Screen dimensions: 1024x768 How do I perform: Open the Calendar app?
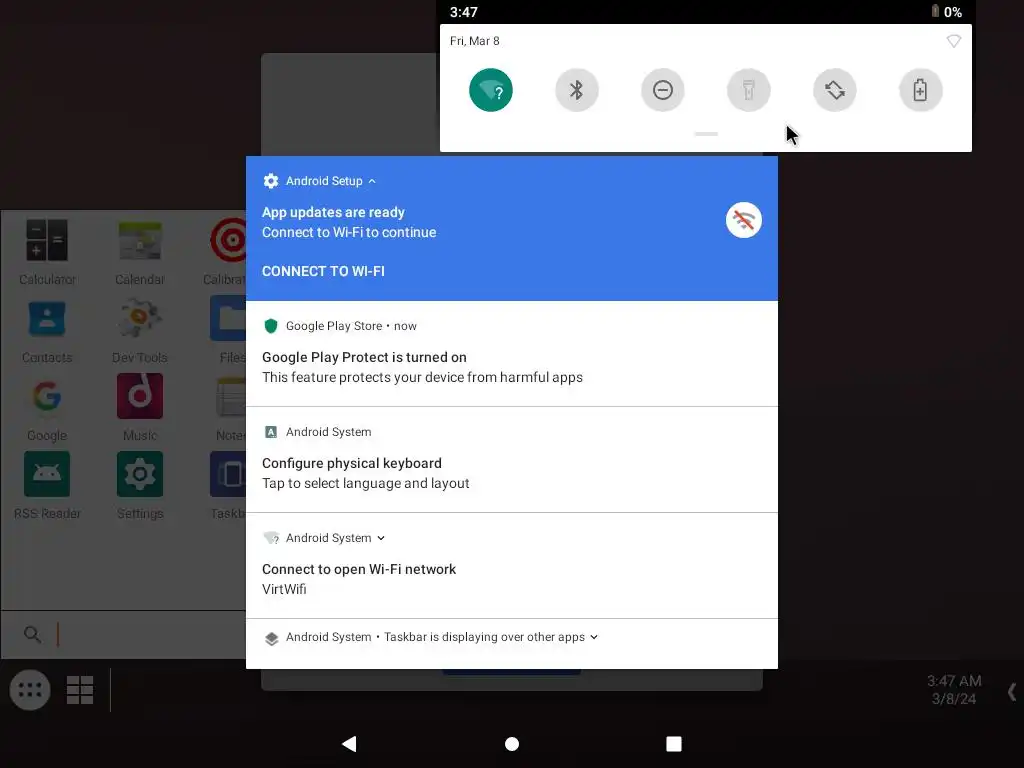point(140,252)
